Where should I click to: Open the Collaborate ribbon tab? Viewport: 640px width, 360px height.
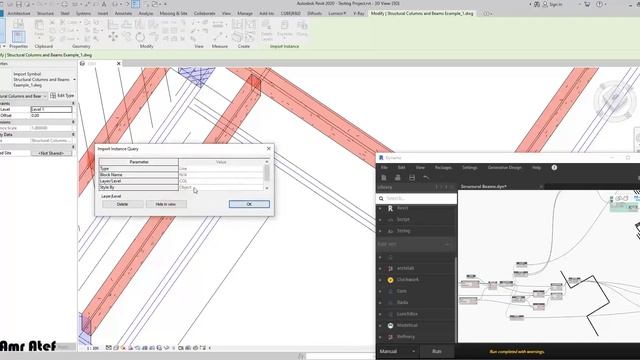tap(204, 13)
